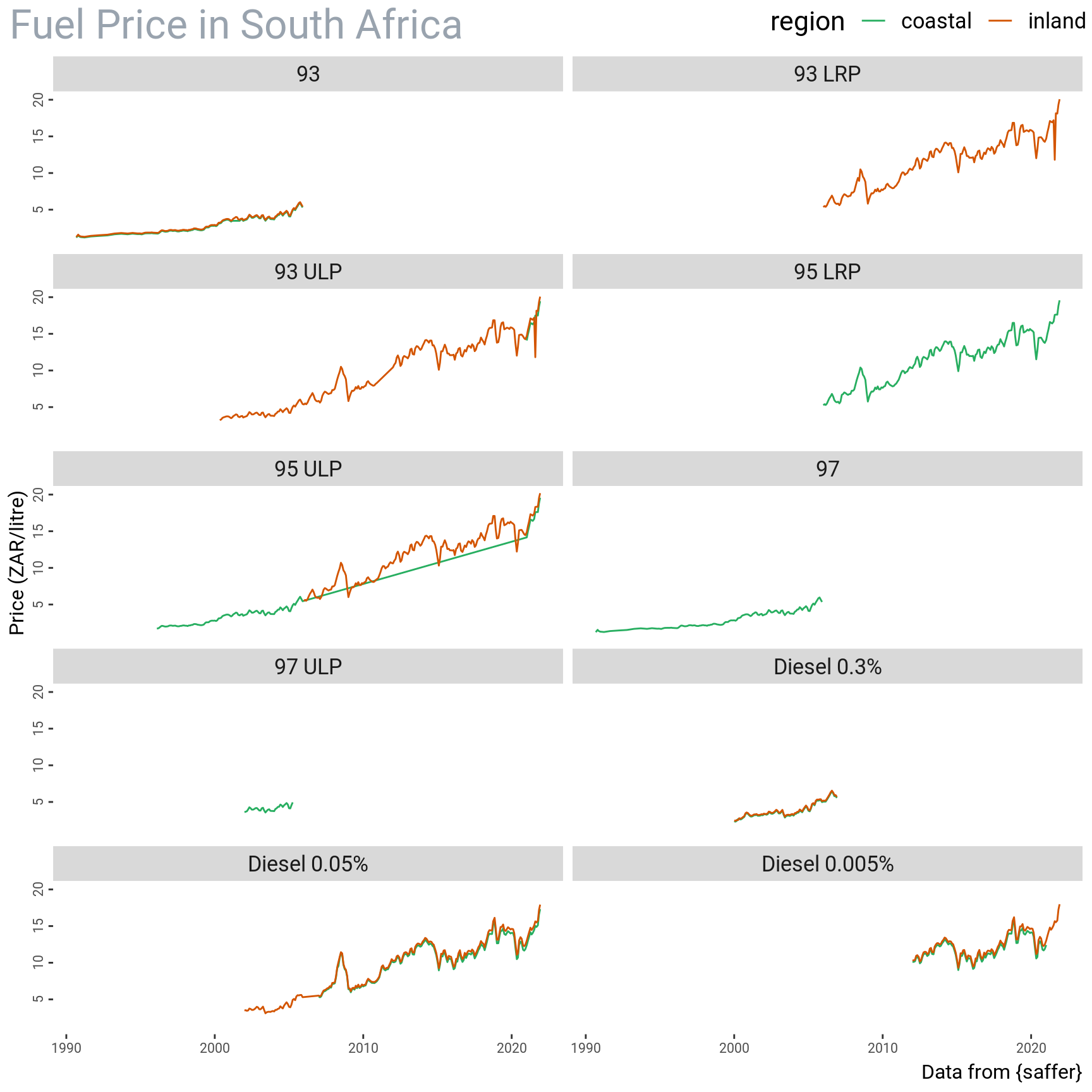Click the "region" legend title
Image resolution: width=1092 pixels, height=1092 pixels.
coord(807,21)
